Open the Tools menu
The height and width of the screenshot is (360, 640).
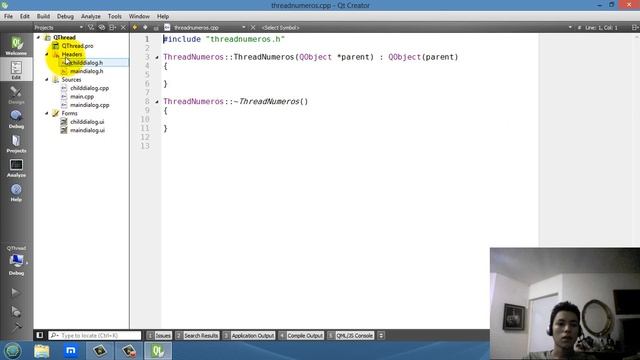(115, 16)
